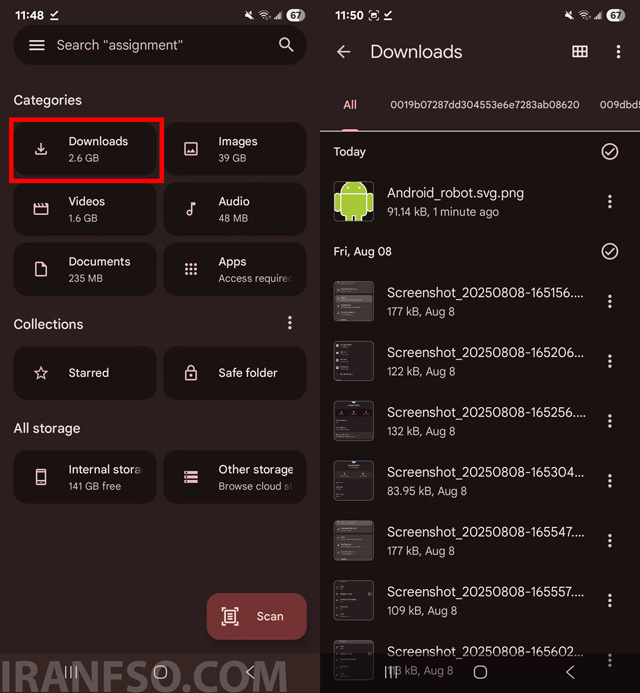Open the Audio category
This screenshot has height=693, width=640.
coord(235,209)
